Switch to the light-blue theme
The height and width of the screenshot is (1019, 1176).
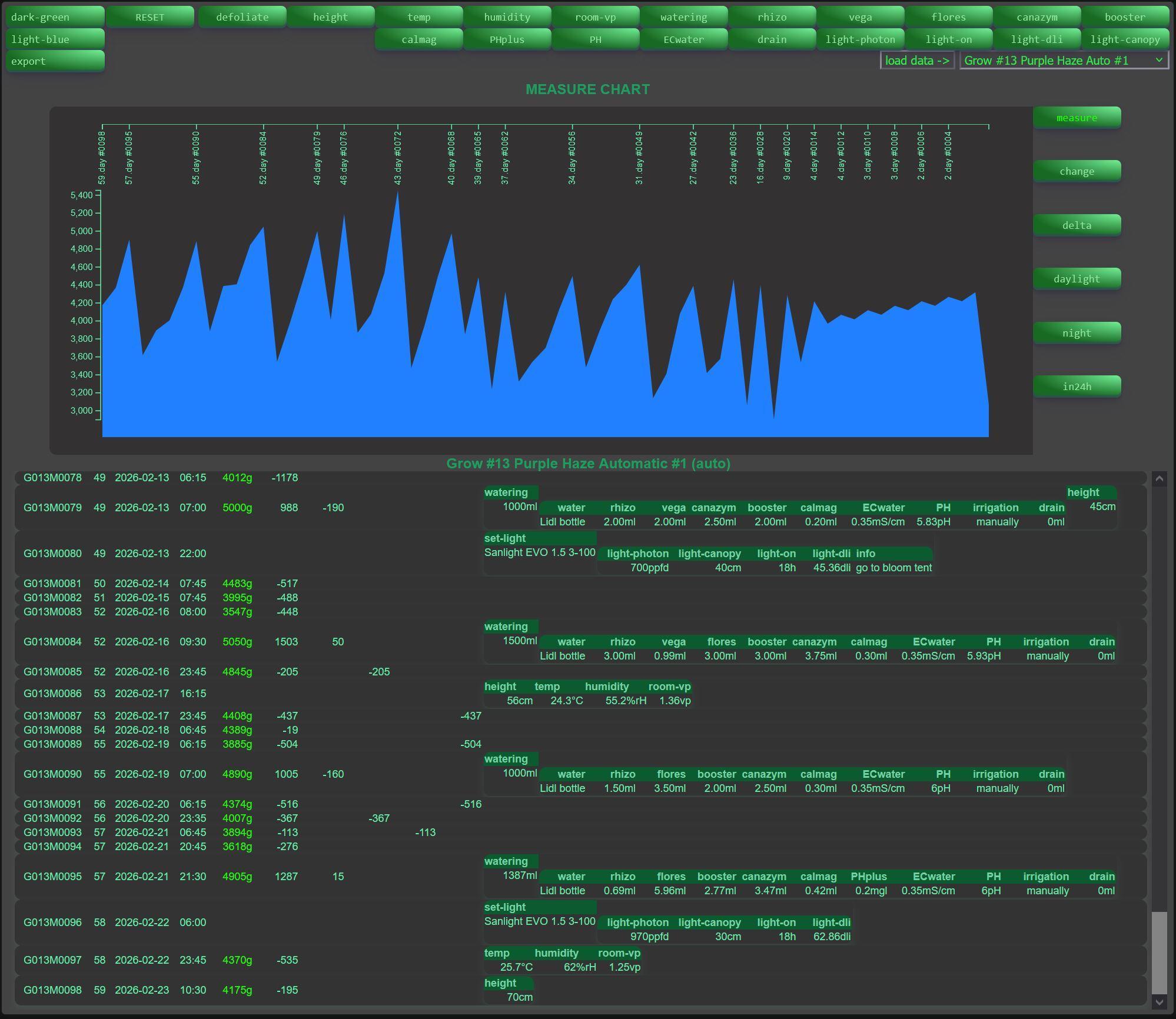tap(55, 39)
